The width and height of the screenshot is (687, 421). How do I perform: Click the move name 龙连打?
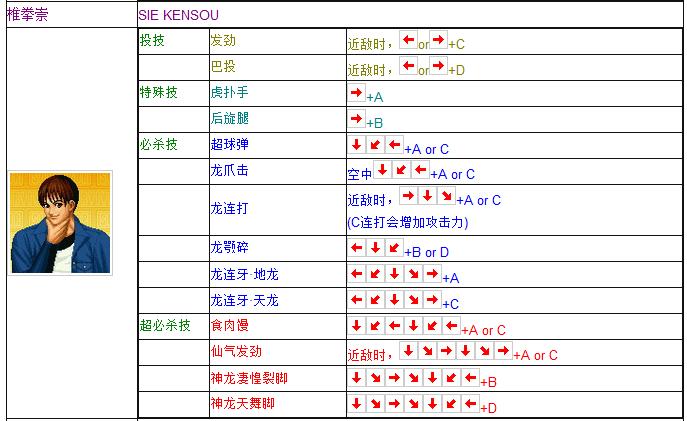point(230,209)
